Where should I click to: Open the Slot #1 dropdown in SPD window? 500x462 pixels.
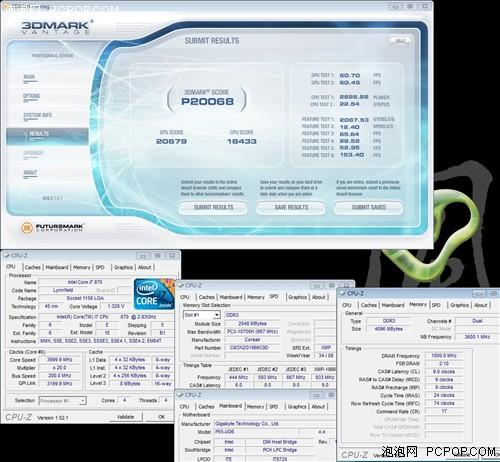point(202,315)
